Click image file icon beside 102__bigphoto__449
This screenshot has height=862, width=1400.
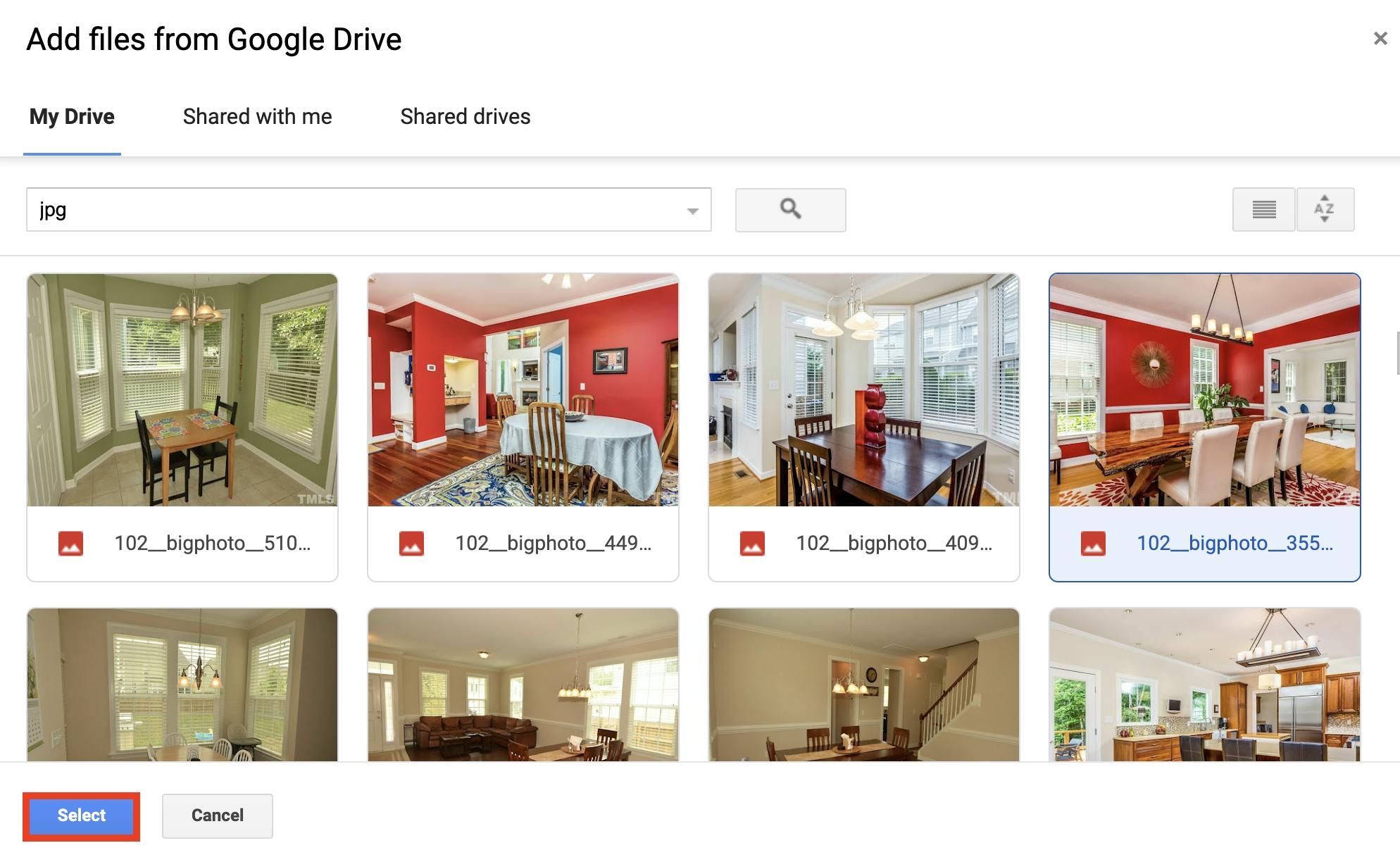pos(411,544)
